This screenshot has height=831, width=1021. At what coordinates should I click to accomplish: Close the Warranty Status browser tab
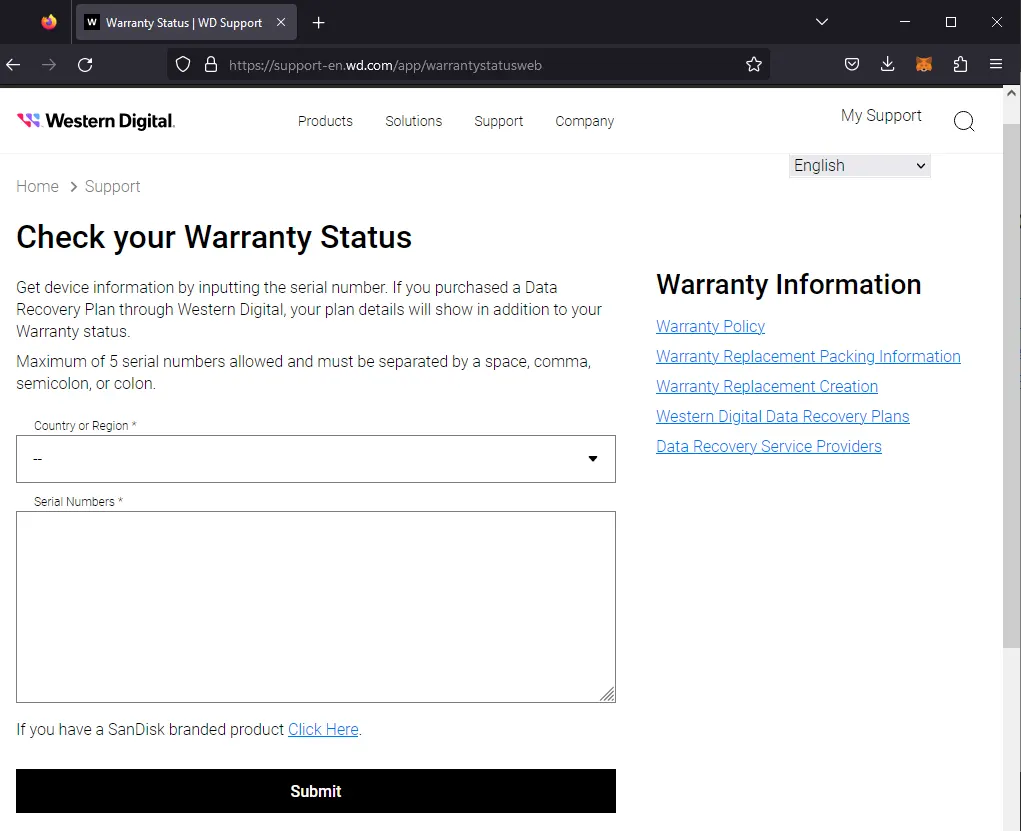281,22
